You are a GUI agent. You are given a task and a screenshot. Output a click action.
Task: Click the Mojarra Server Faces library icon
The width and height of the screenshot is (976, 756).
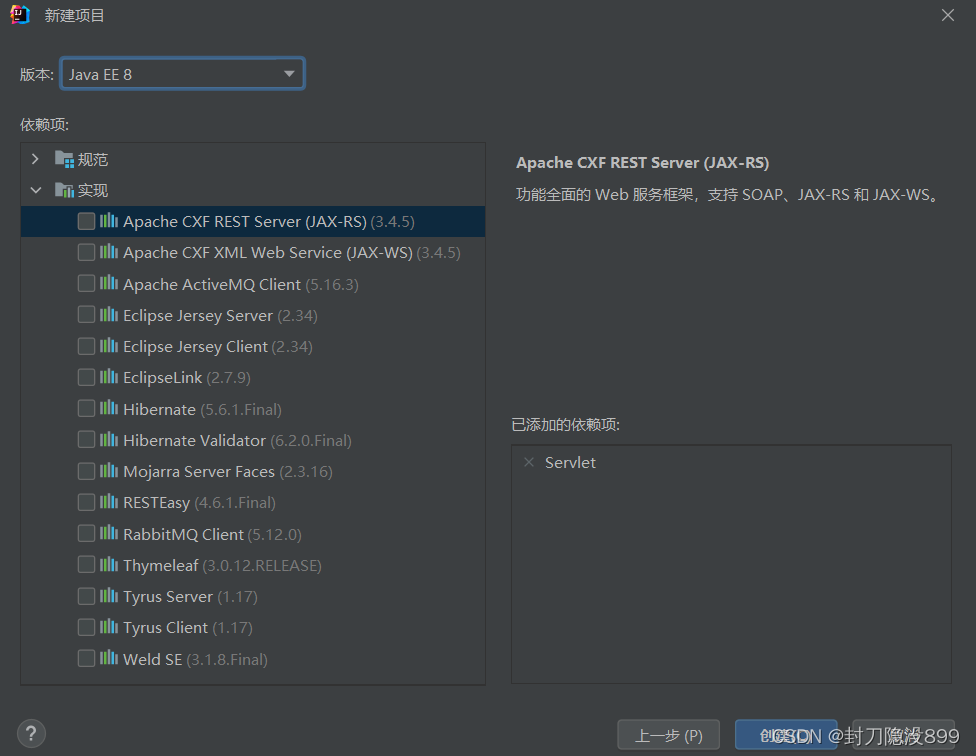[109, 470]
